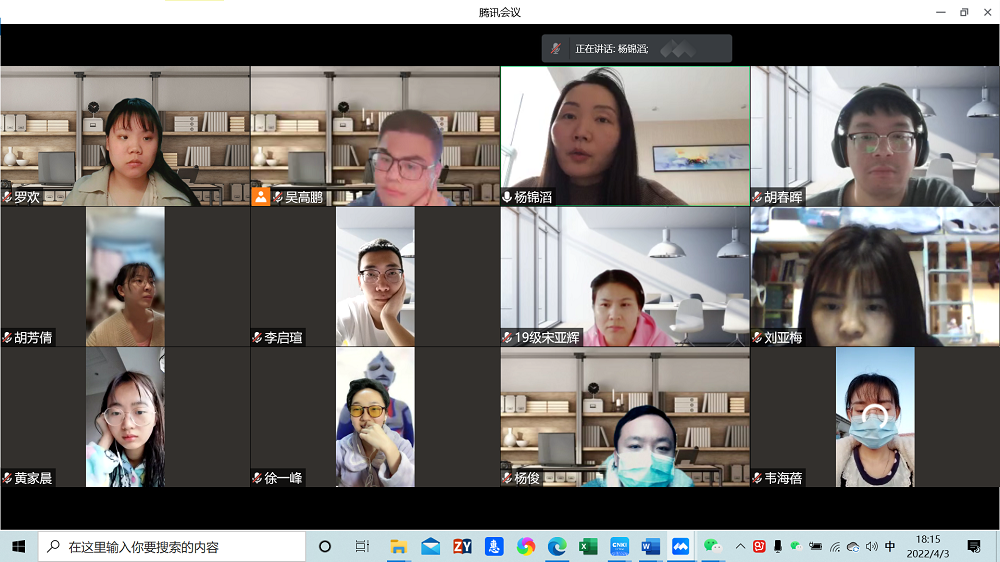
Task: Click the muted microphone icon in speaker bar
Action: point(556,48)
